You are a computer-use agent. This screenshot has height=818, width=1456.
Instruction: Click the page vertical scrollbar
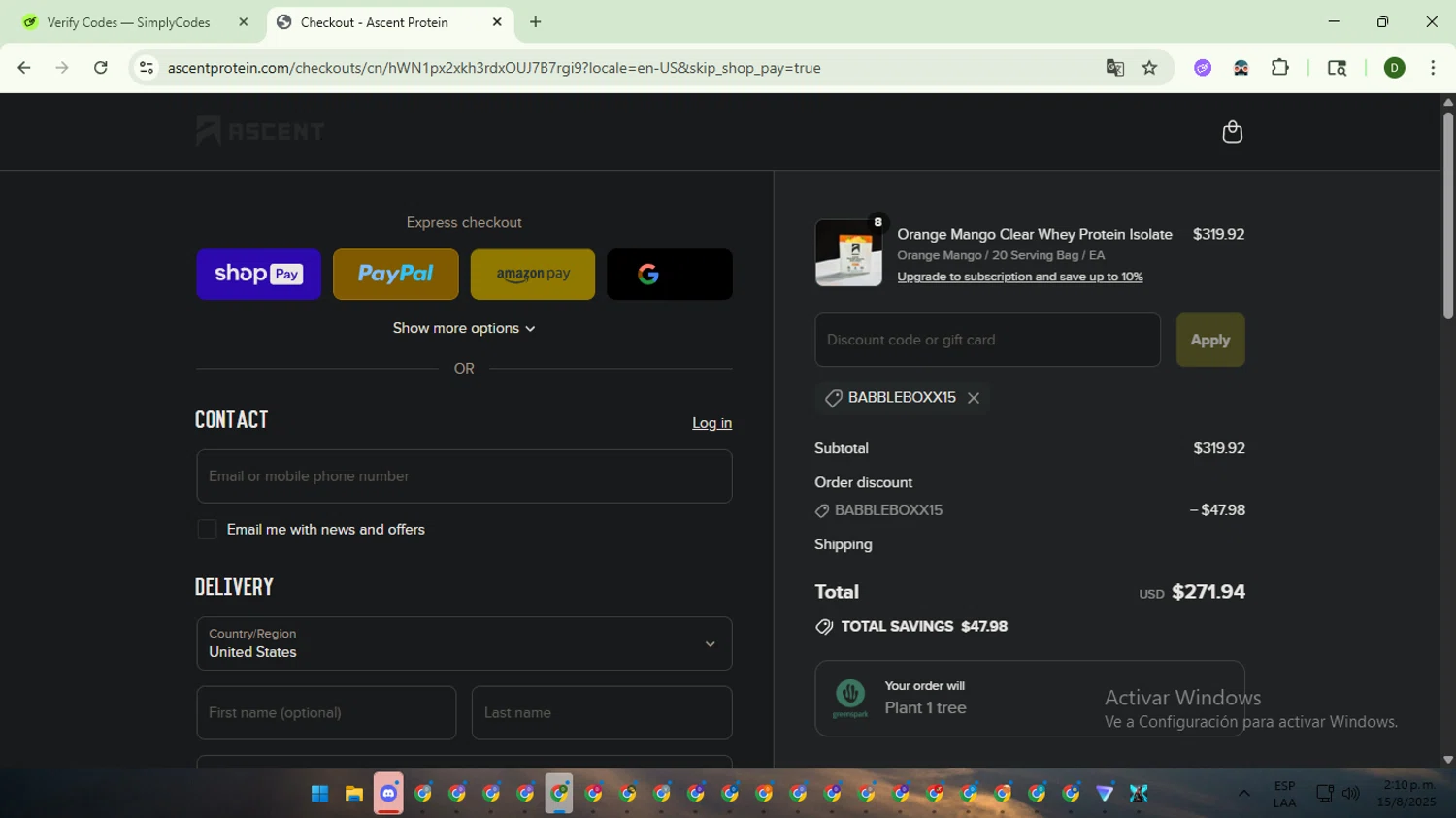click(1448, 215)
